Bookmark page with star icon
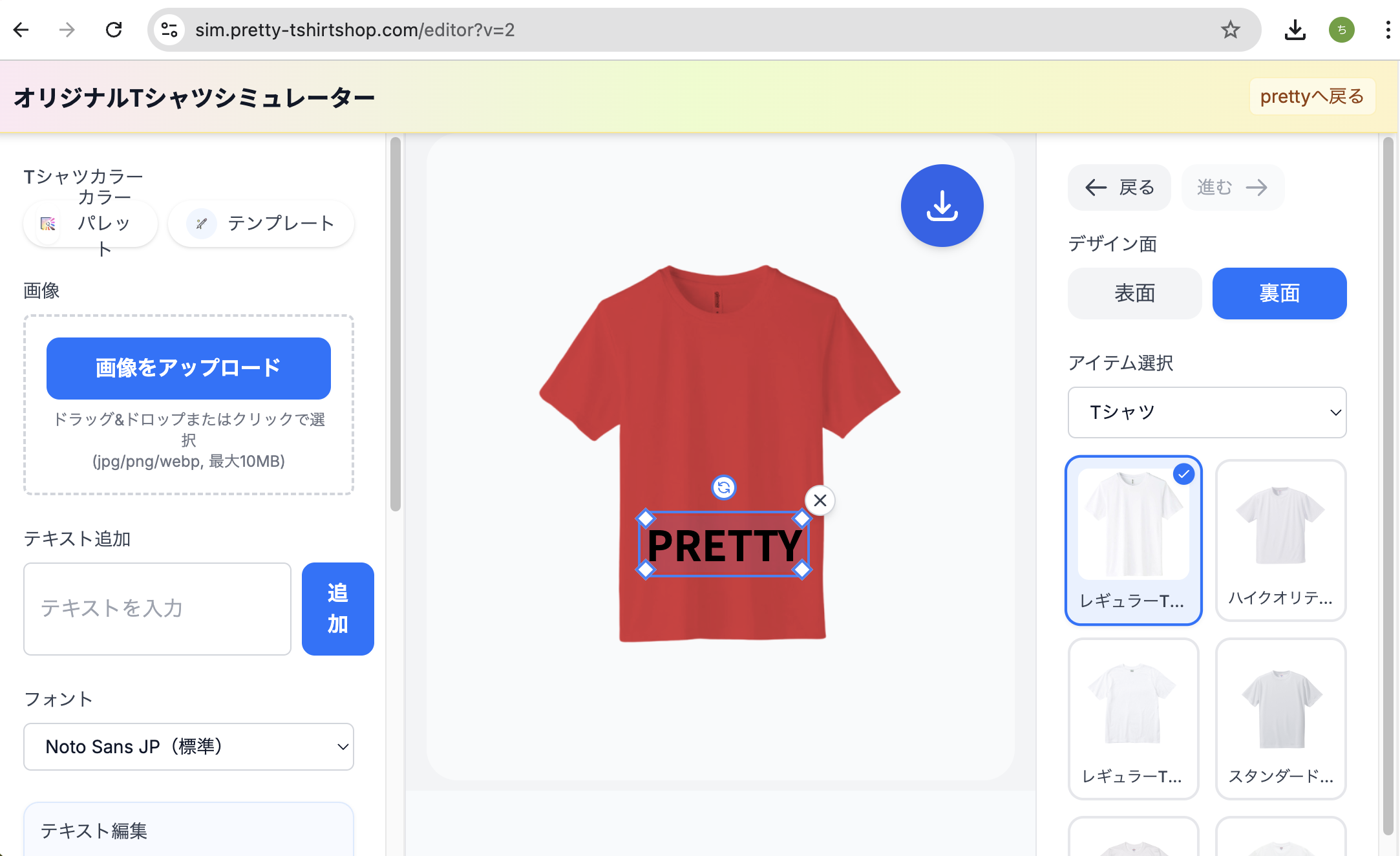1400x856 pixels. 1230,30
